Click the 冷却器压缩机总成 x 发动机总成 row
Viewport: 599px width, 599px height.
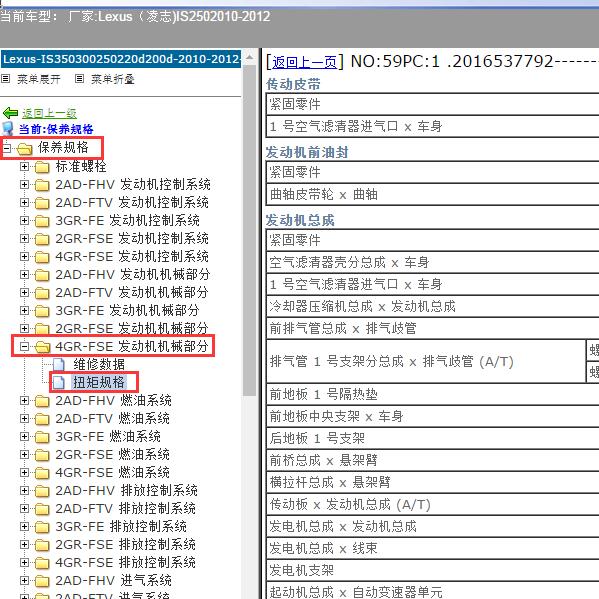click(x=432, y=306)
